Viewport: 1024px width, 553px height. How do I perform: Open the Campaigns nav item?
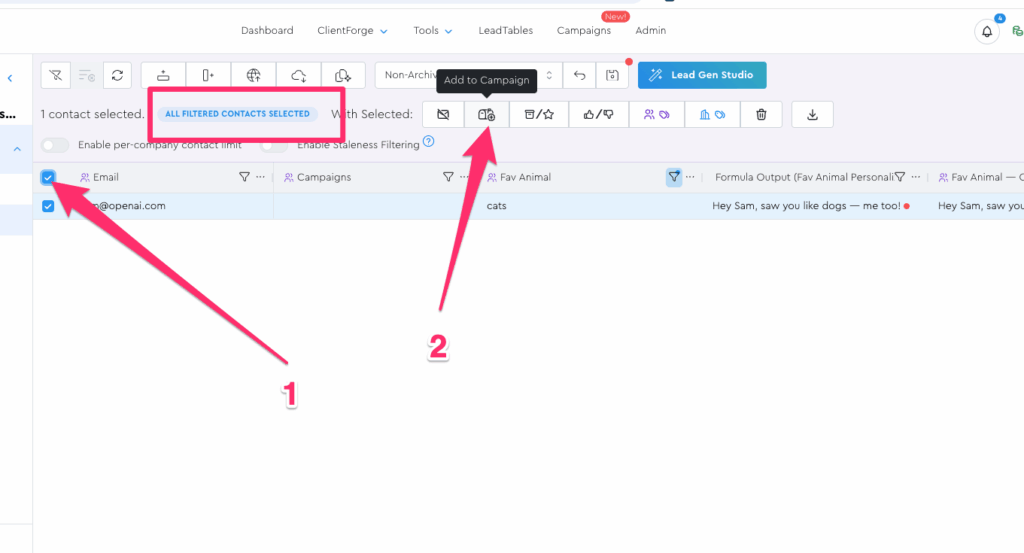coord(583,31)
